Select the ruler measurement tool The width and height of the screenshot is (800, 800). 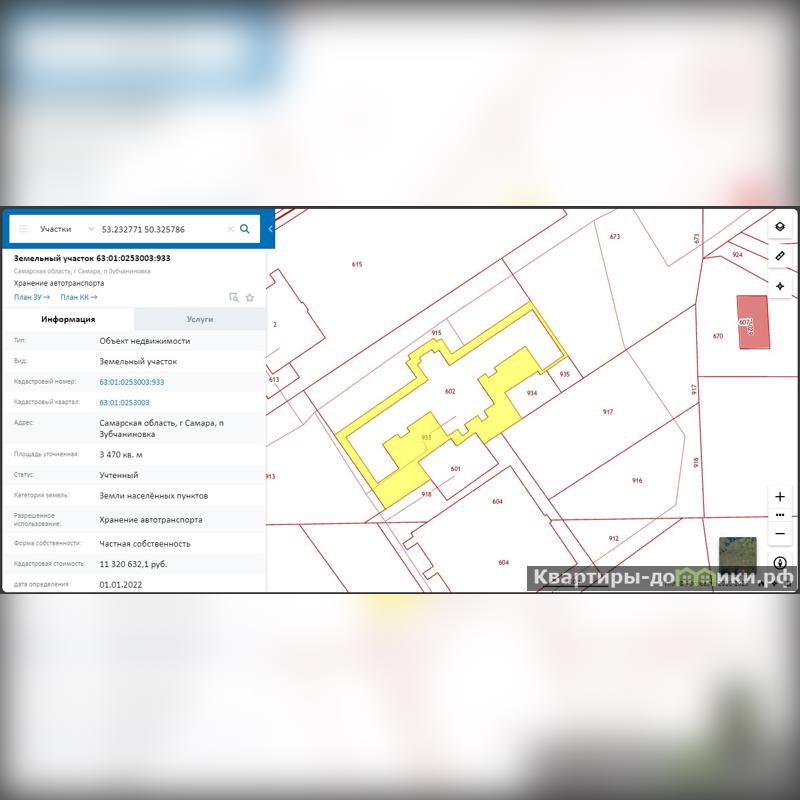pyautogui.click(x=780, y=256)
